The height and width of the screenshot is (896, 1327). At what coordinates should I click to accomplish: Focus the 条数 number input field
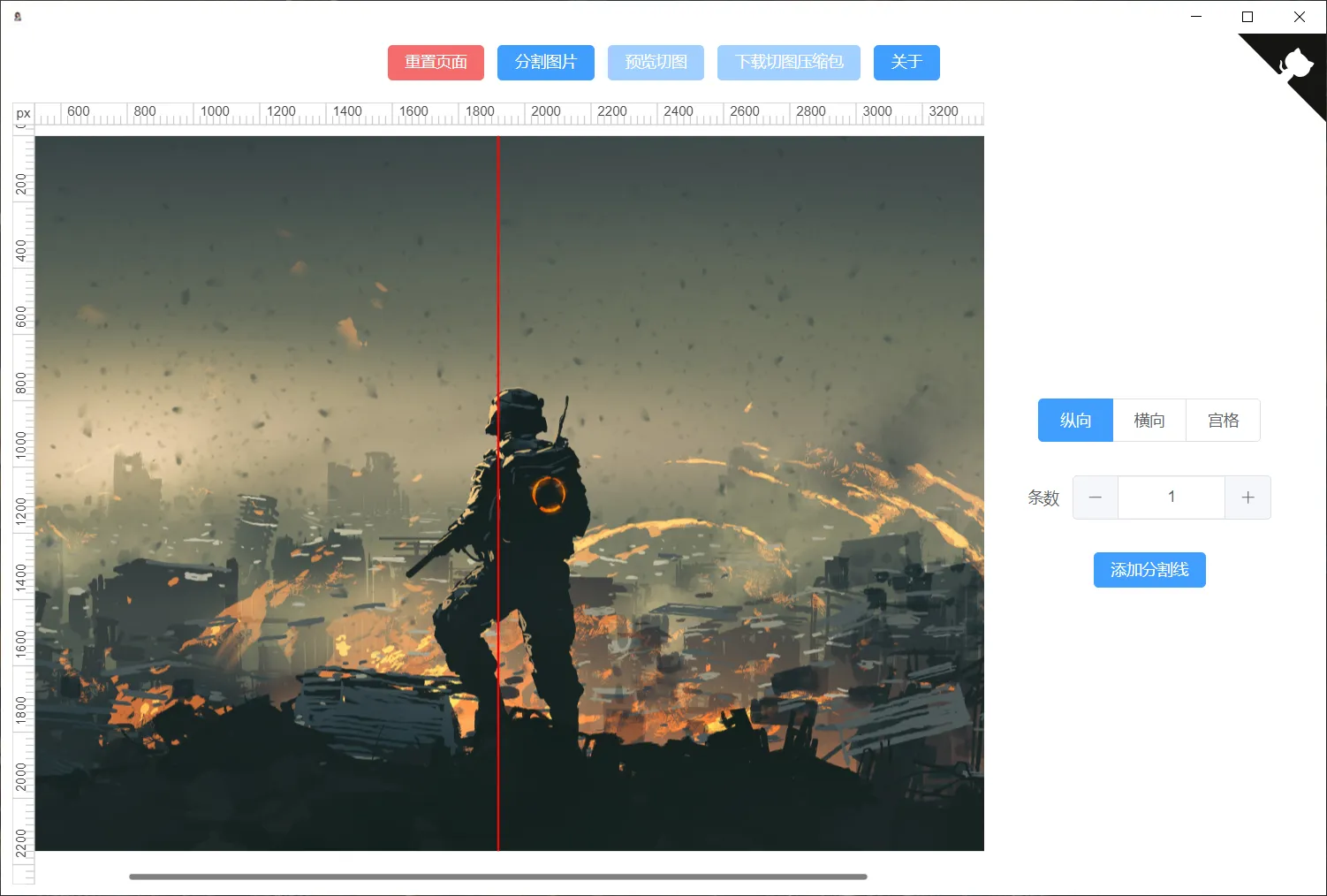click(1172, 497)
